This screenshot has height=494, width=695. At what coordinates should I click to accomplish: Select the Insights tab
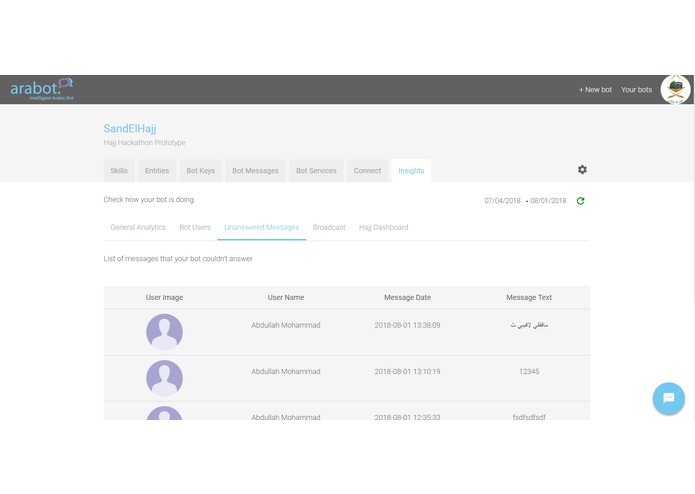pos(411,171)
